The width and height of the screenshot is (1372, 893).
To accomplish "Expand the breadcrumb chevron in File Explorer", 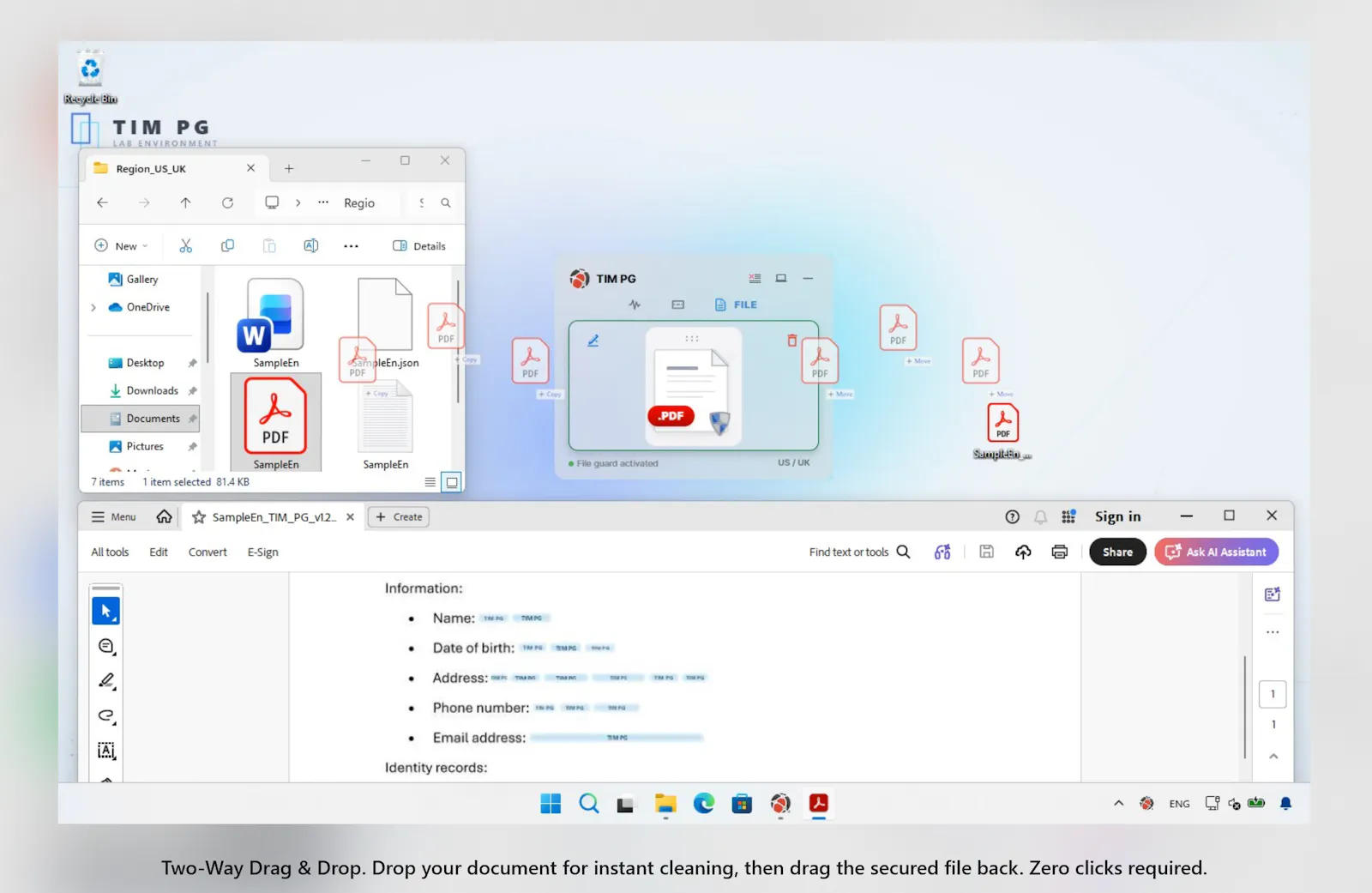I will (x=298, y=203).
